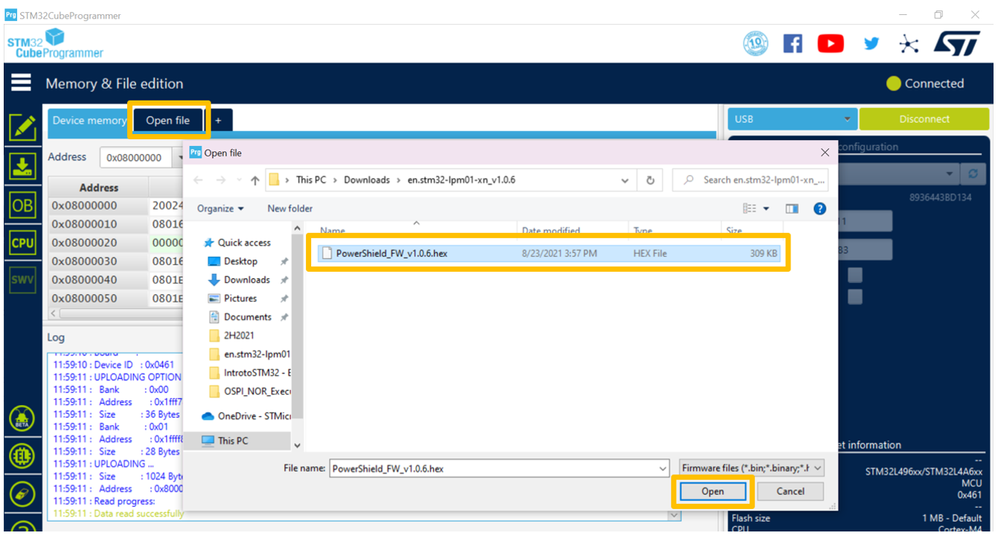This screenshot has width=998, height=536.
Task: Open Pictures in navigation pane
Action: (240, 298)
